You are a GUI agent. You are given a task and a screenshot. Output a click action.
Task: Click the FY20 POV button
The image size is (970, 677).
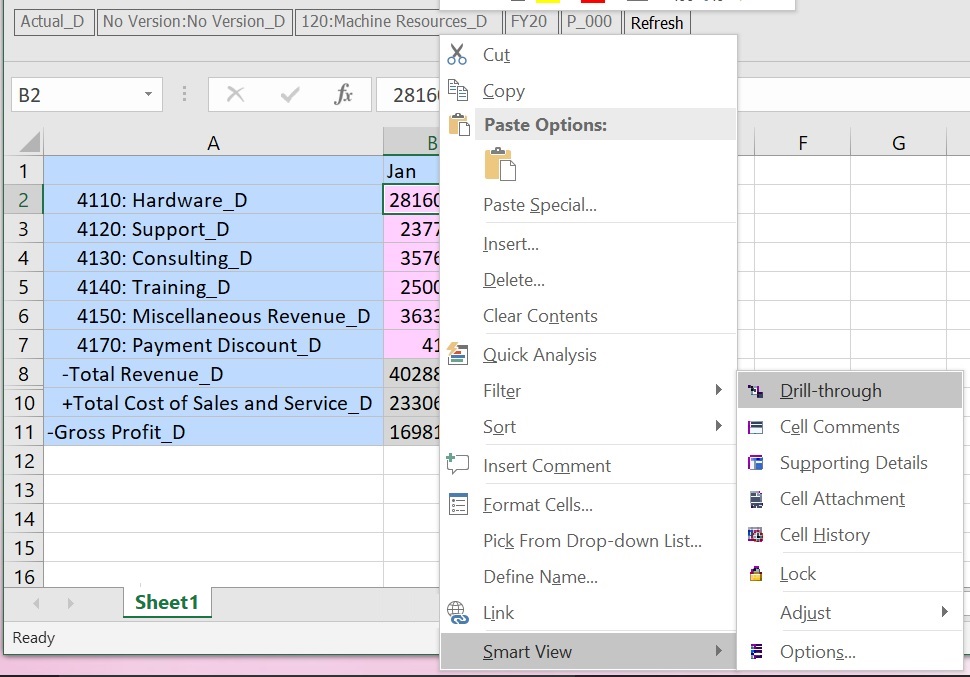[531, 22]
